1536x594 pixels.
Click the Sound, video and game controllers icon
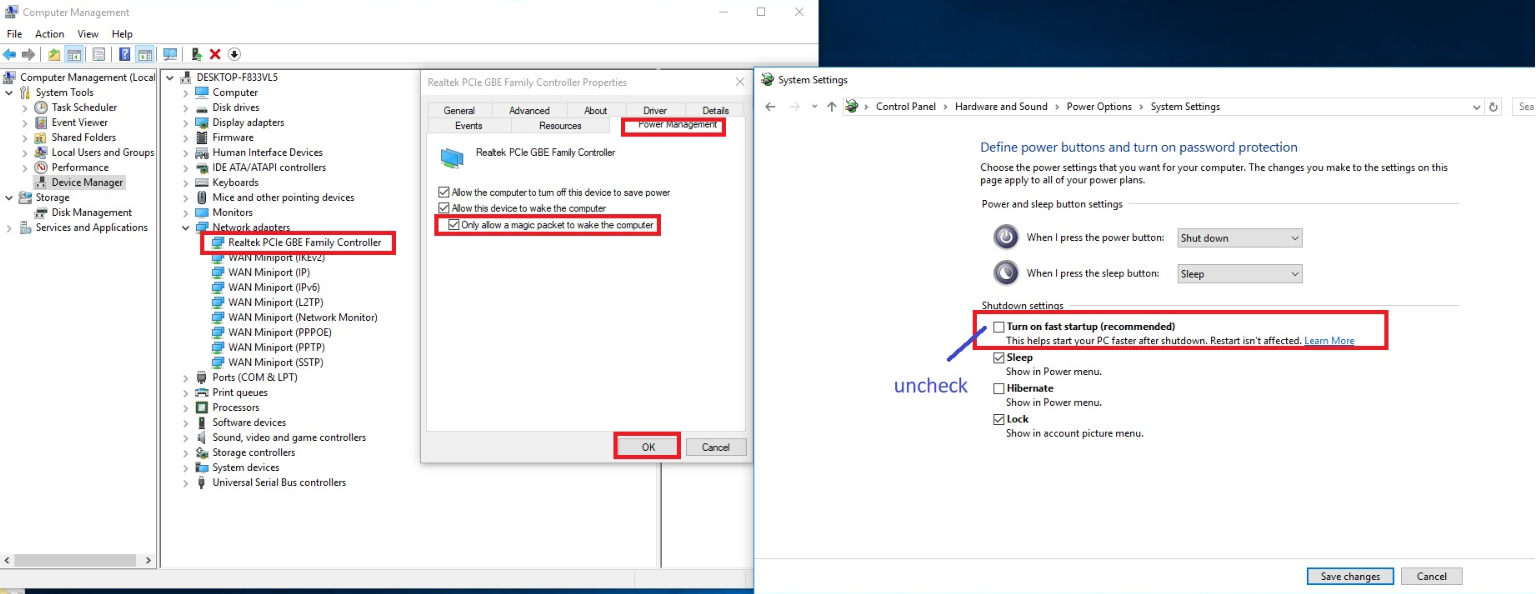click(x=202, y=437)
